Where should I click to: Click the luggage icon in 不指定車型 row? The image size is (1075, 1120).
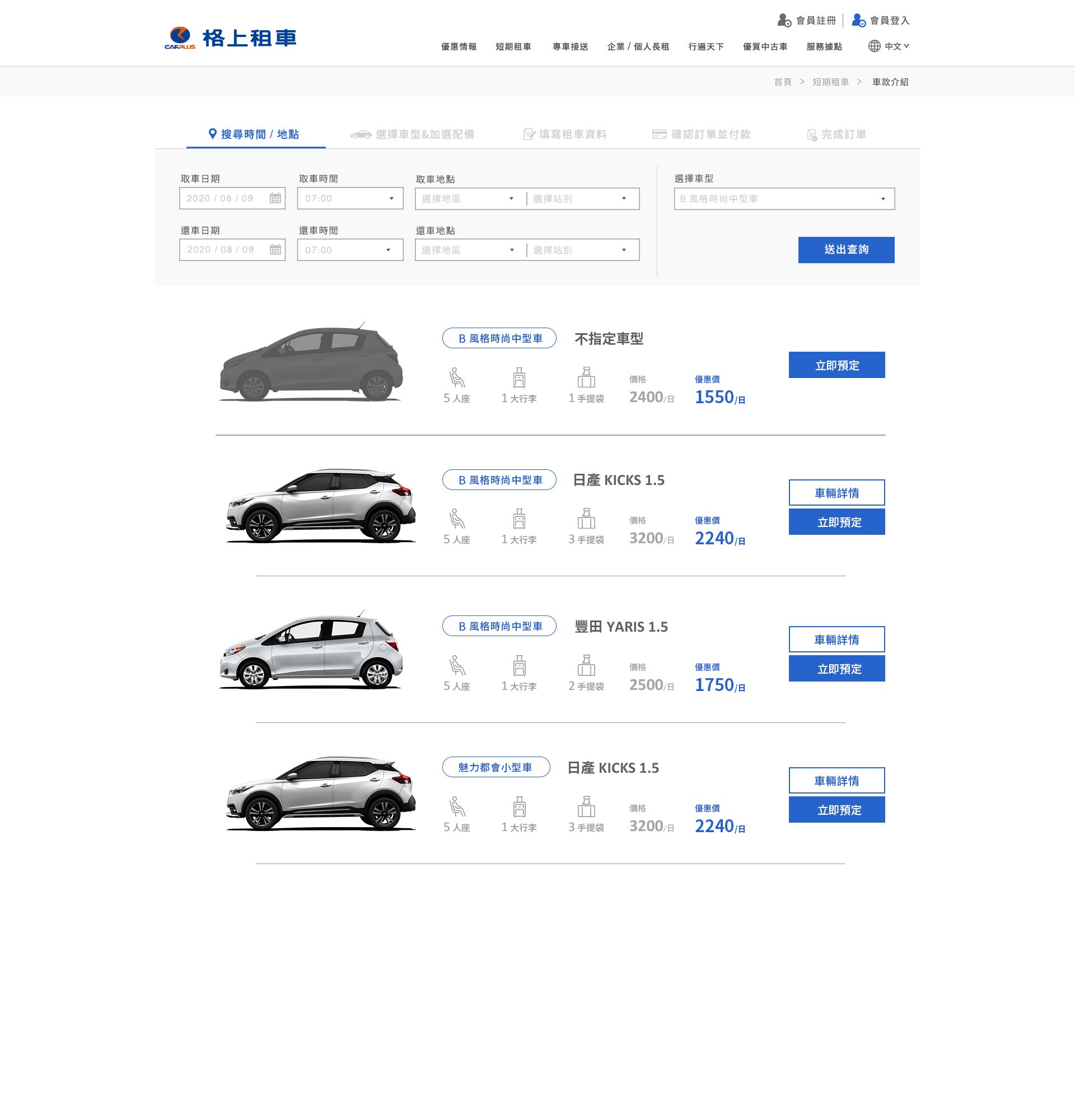519,377
